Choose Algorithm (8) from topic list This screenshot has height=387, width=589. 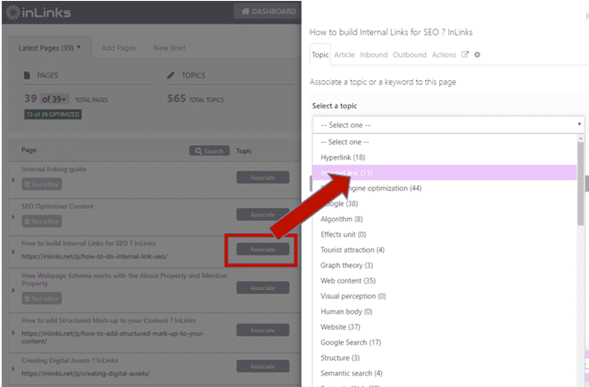point(445,219)
